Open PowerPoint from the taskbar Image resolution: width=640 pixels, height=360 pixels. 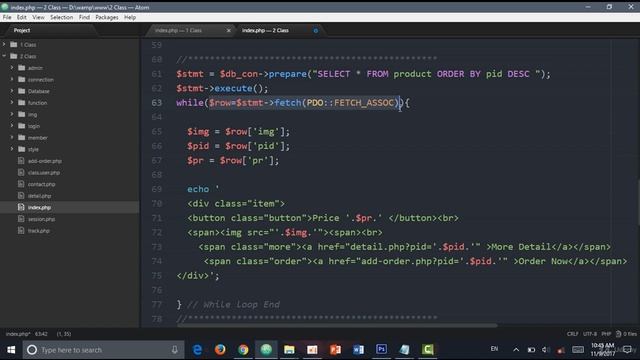point(336,350)
